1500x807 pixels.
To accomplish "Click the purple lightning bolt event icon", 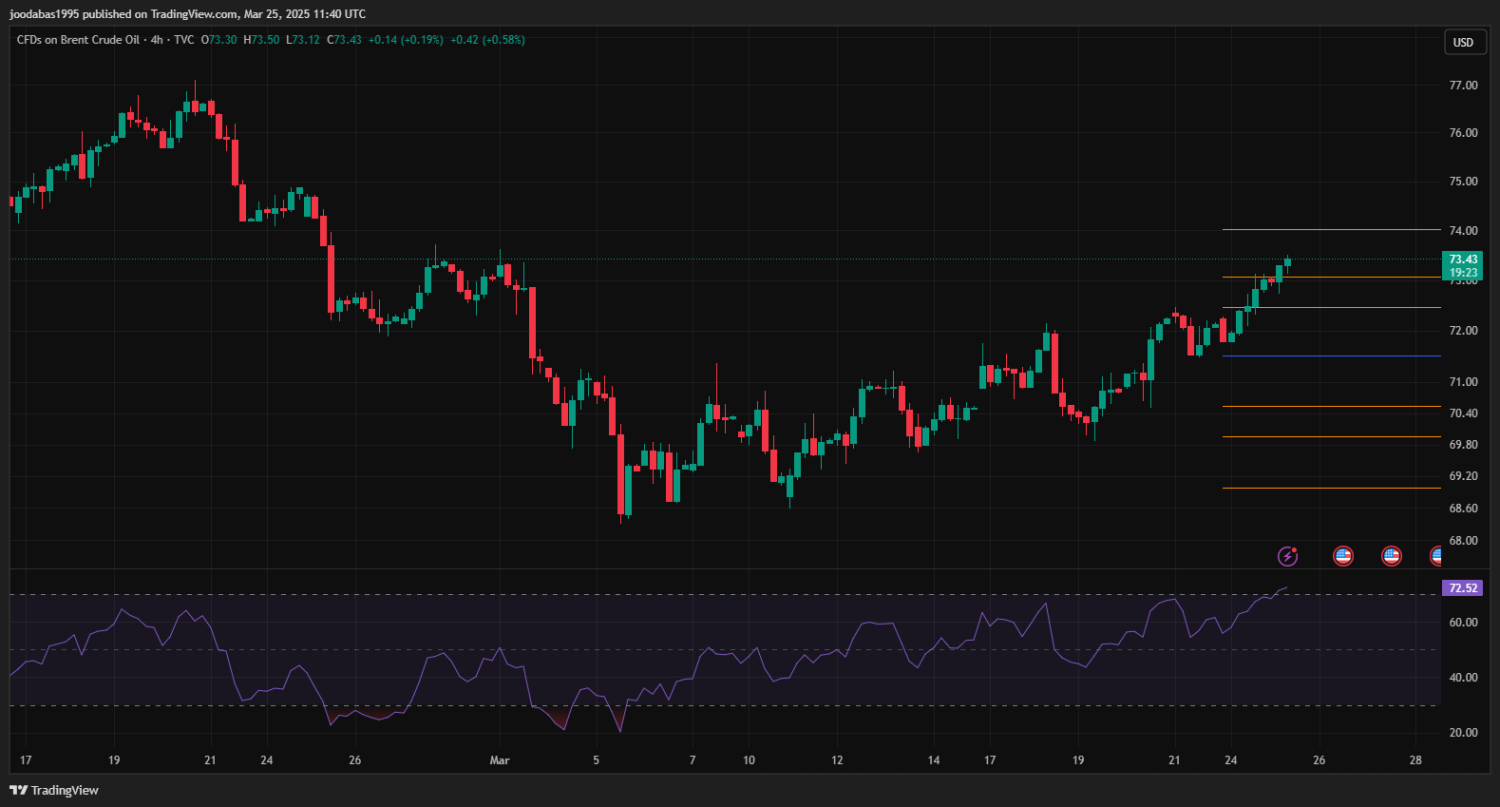I will [1288, 556].
